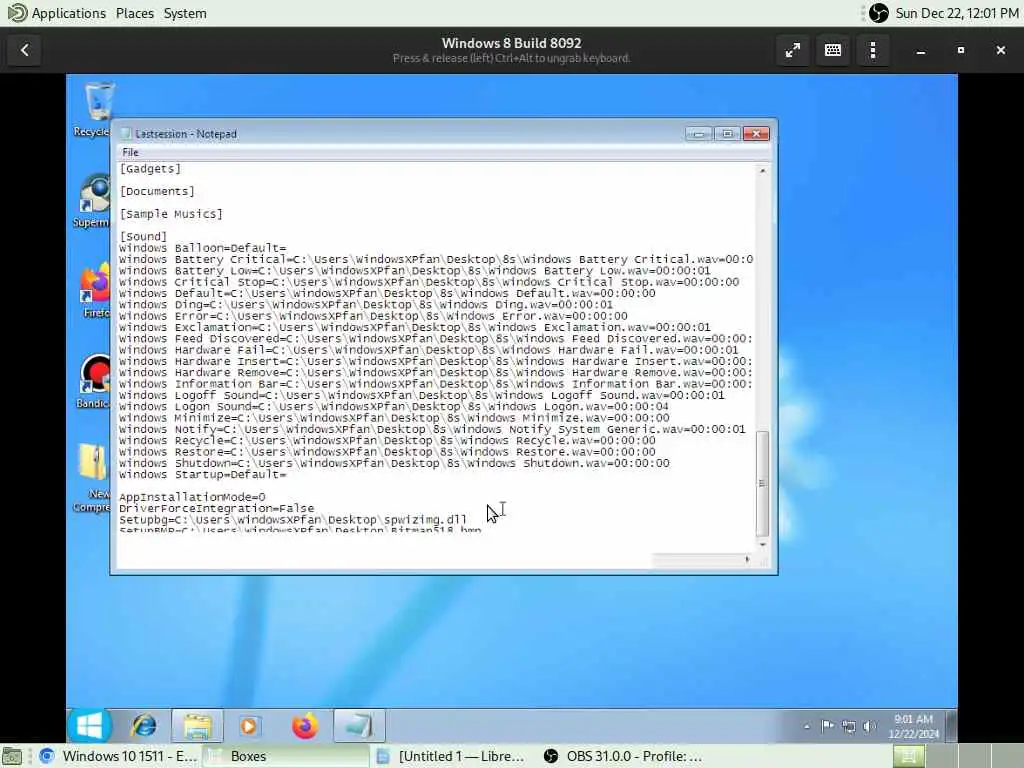Click the [Sound] section header
Viewport: 1024px width, 768px height.
(x=143, y=236)
